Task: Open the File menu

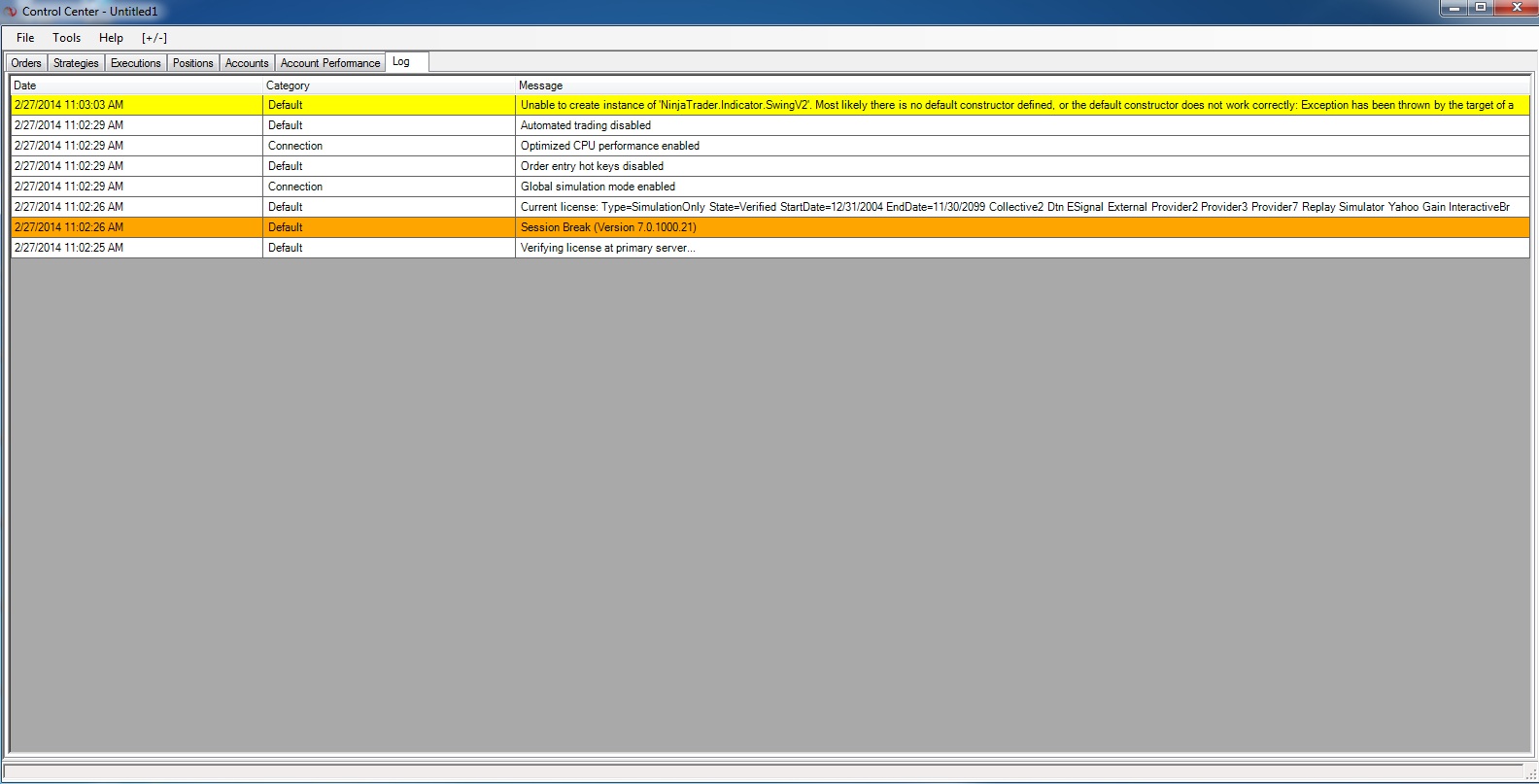Action: pos(25,38)
